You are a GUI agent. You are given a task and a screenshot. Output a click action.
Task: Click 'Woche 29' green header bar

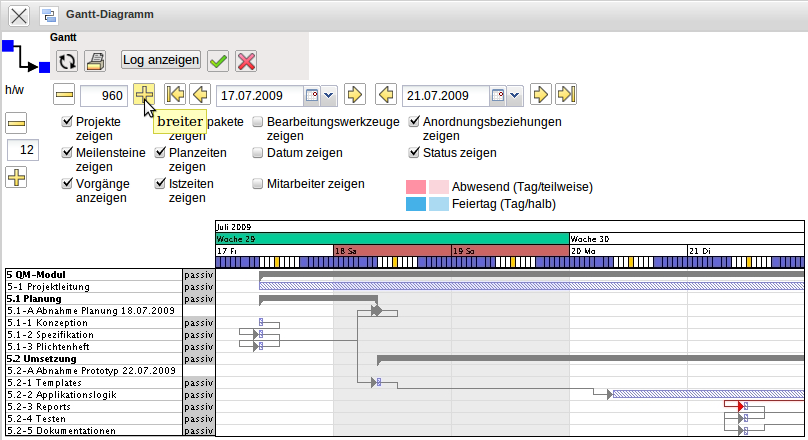coord(391,239)
